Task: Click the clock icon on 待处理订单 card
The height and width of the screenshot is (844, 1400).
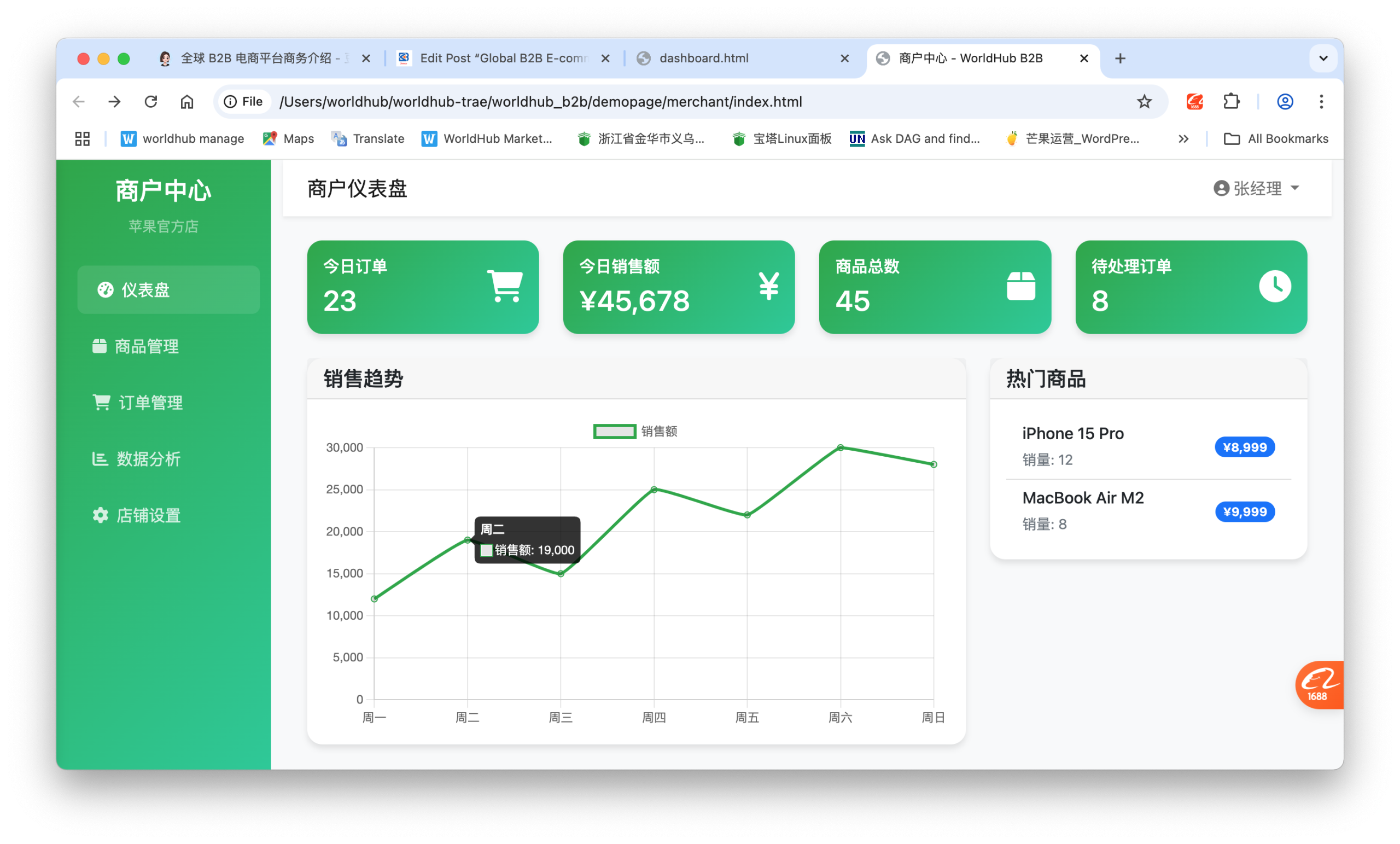Action: (1274, 286)
